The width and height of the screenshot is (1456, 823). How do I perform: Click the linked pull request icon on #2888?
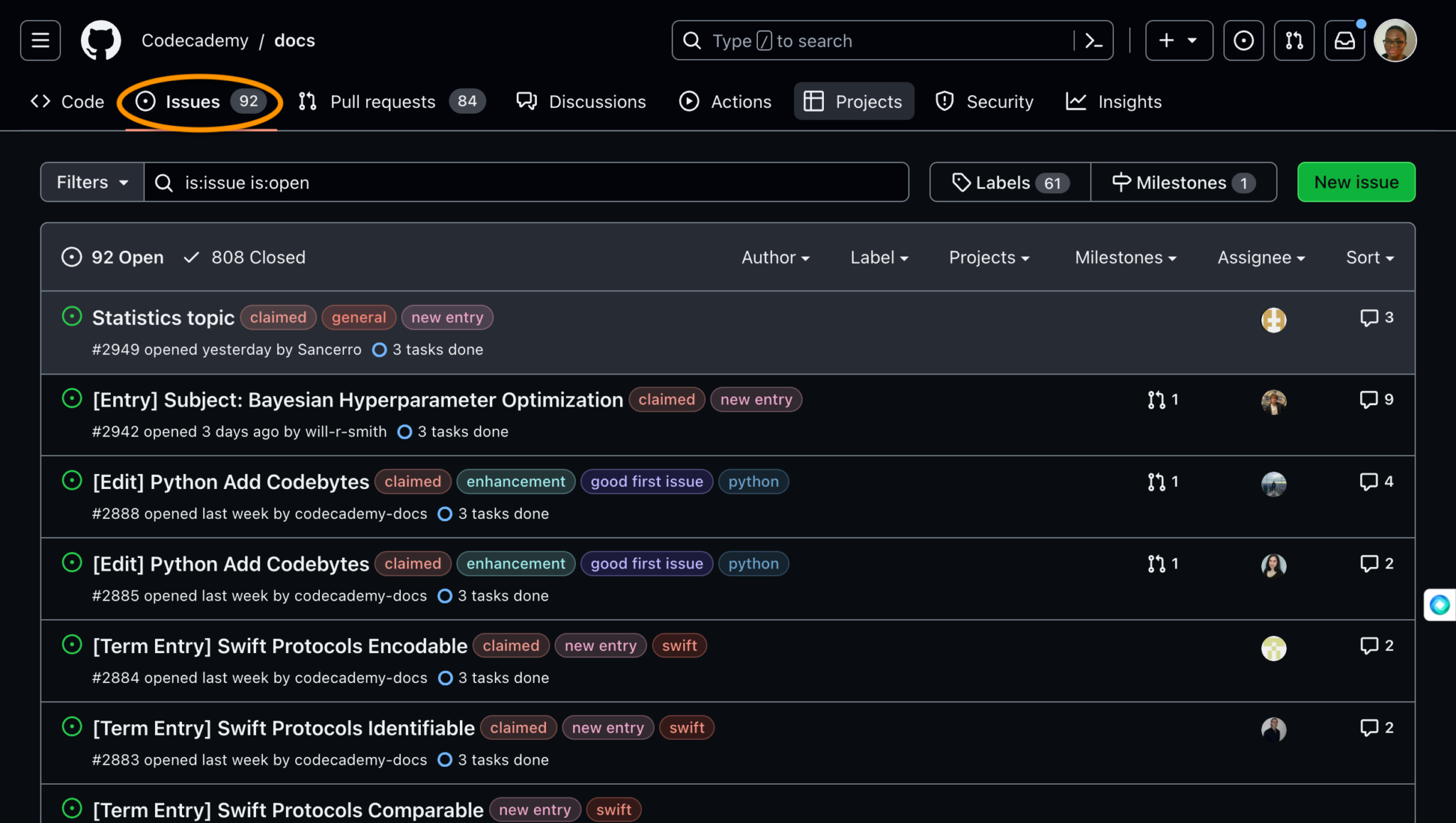(x=1156, y=481)
